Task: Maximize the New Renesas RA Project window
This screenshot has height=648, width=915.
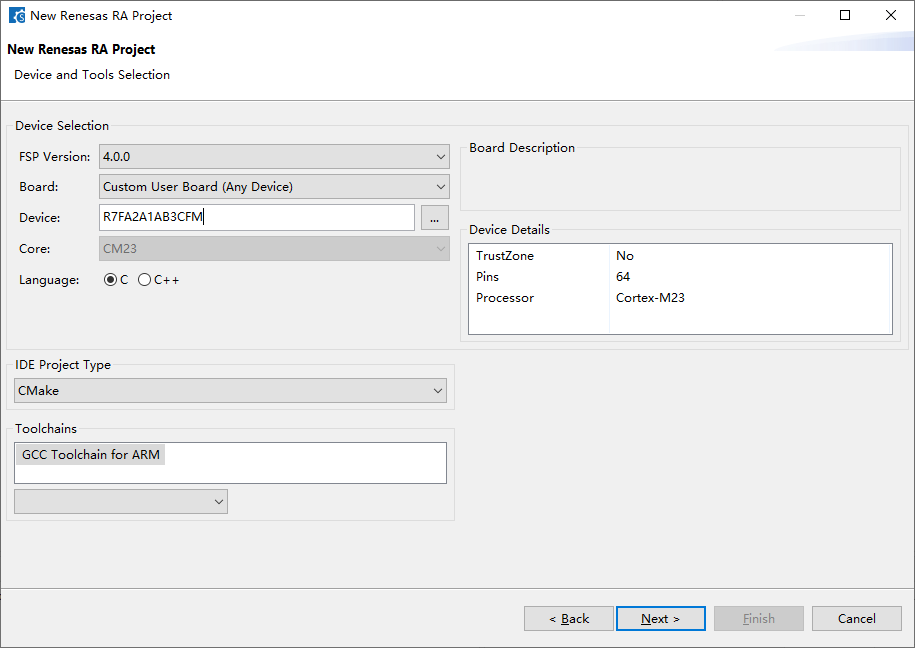Action: [845, 16]
